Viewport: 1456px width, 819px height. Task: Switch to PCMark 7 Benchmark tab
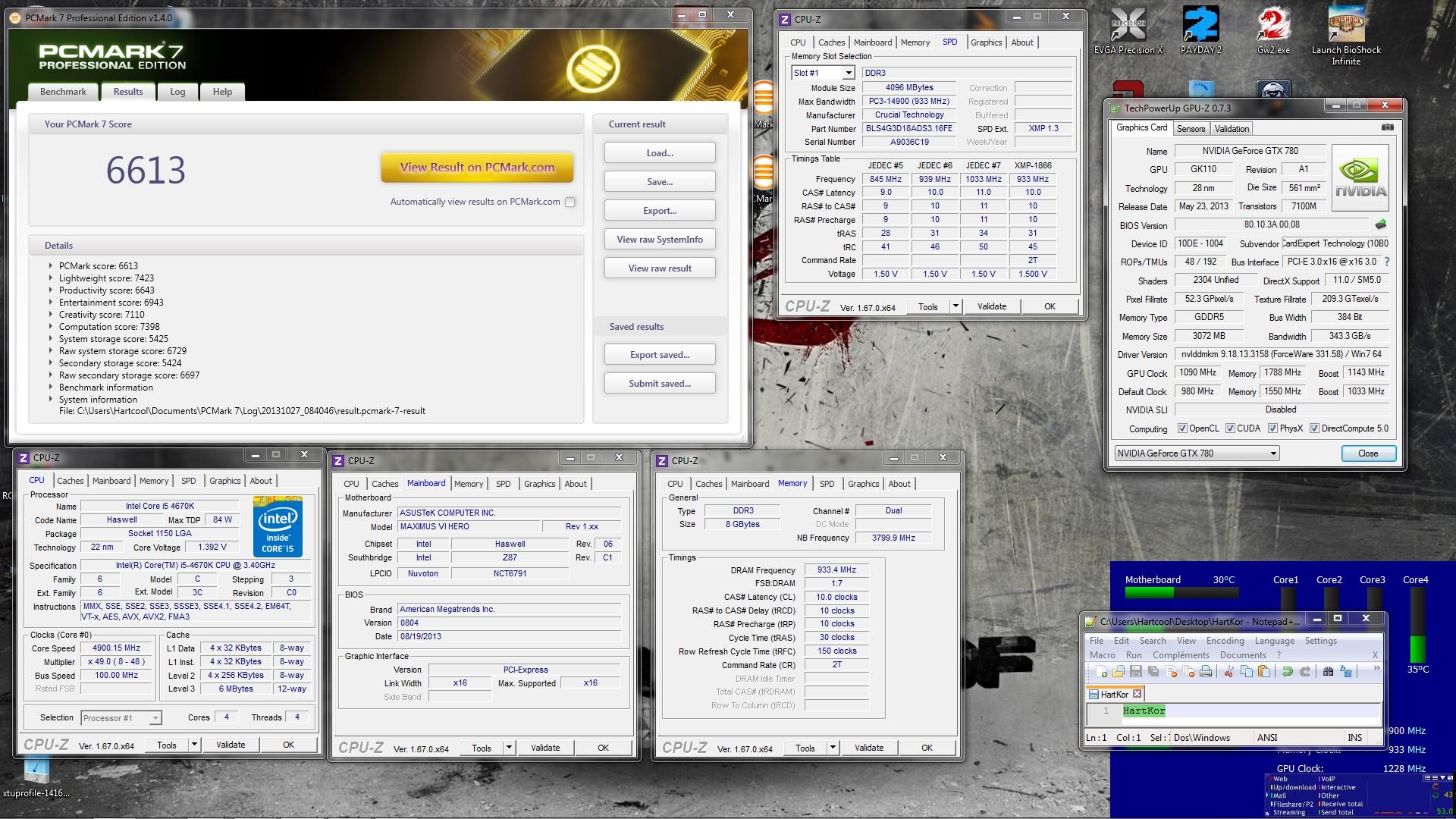click(63, 92)
